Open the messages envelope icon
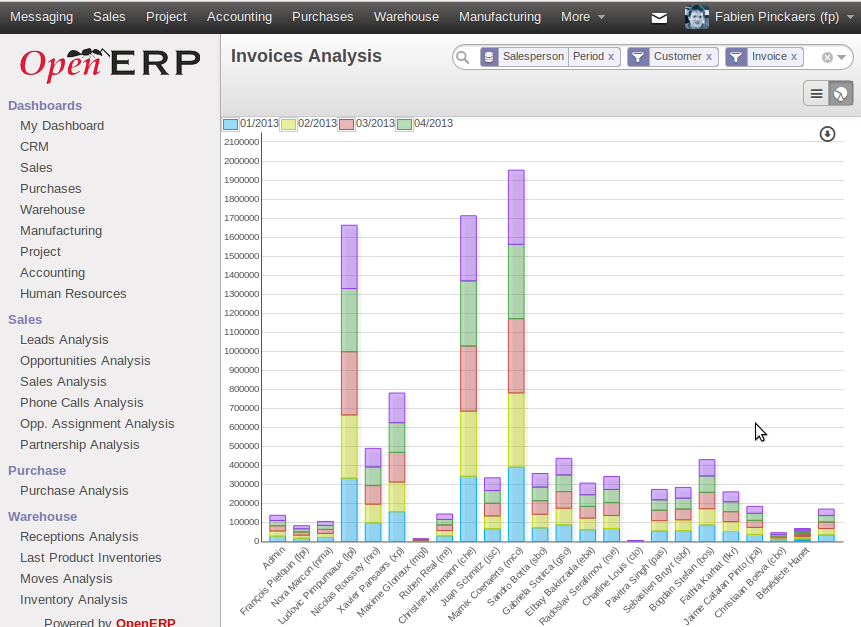This screenshot has height=627, width=861. [x=659, y=17]
